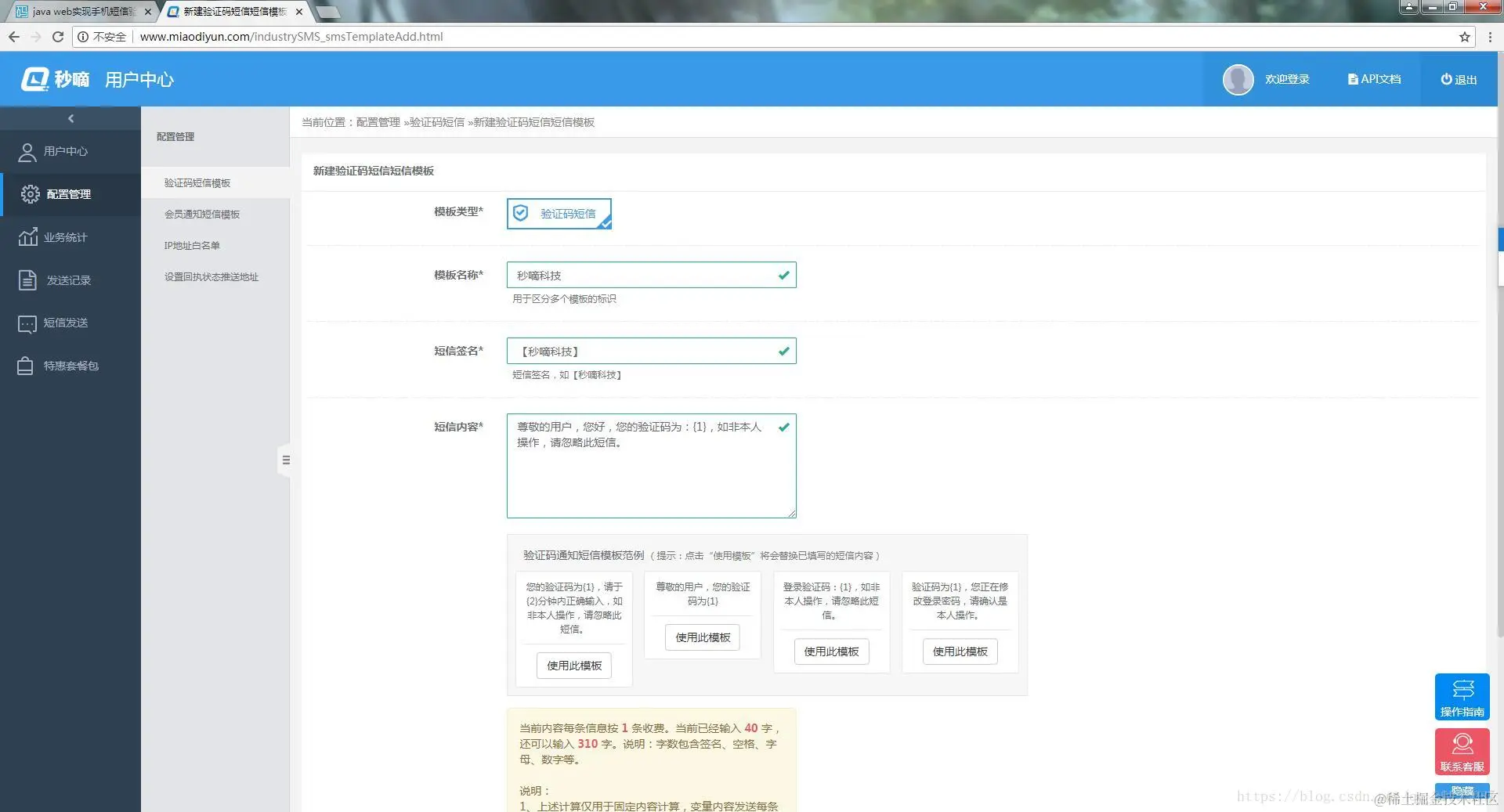This screenshot has height=812, width=1504.
Task: Click the hint text 用于区分多个模板的标识
Action: 564,299
